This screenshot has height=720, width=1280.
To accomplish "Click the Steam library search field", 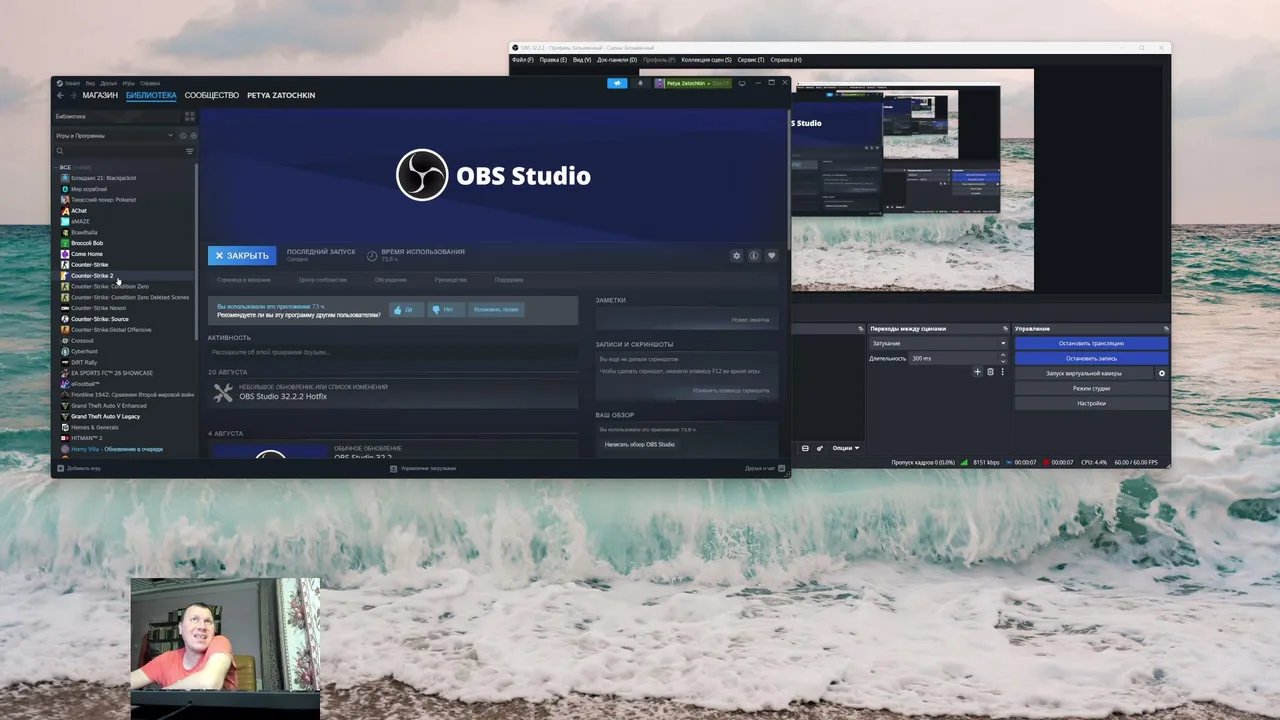I will coord(118,151).
